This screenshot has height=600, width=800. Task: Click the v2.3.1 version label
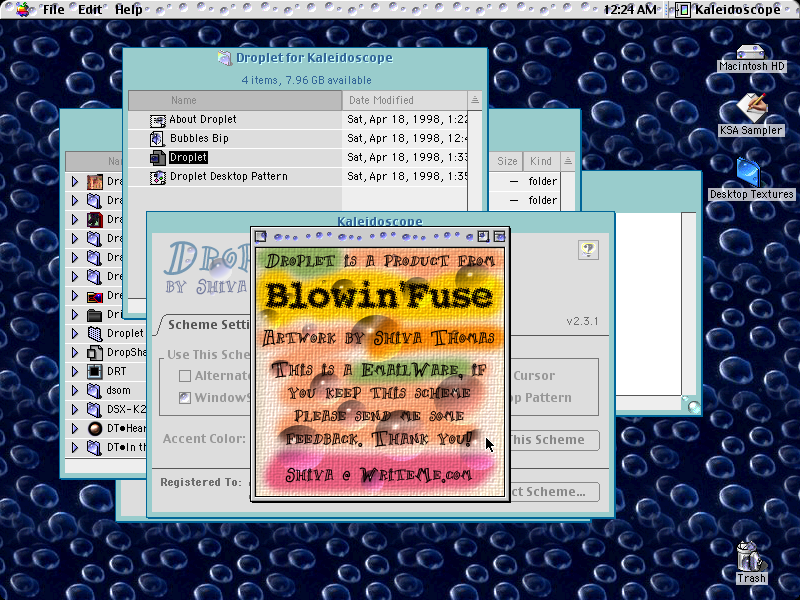click(x=582, y=321)
